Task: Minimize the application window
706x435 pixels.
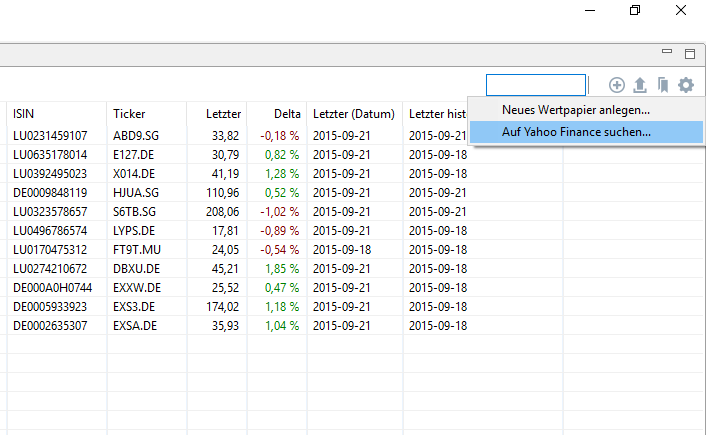Action: click(x=588, y=11)
